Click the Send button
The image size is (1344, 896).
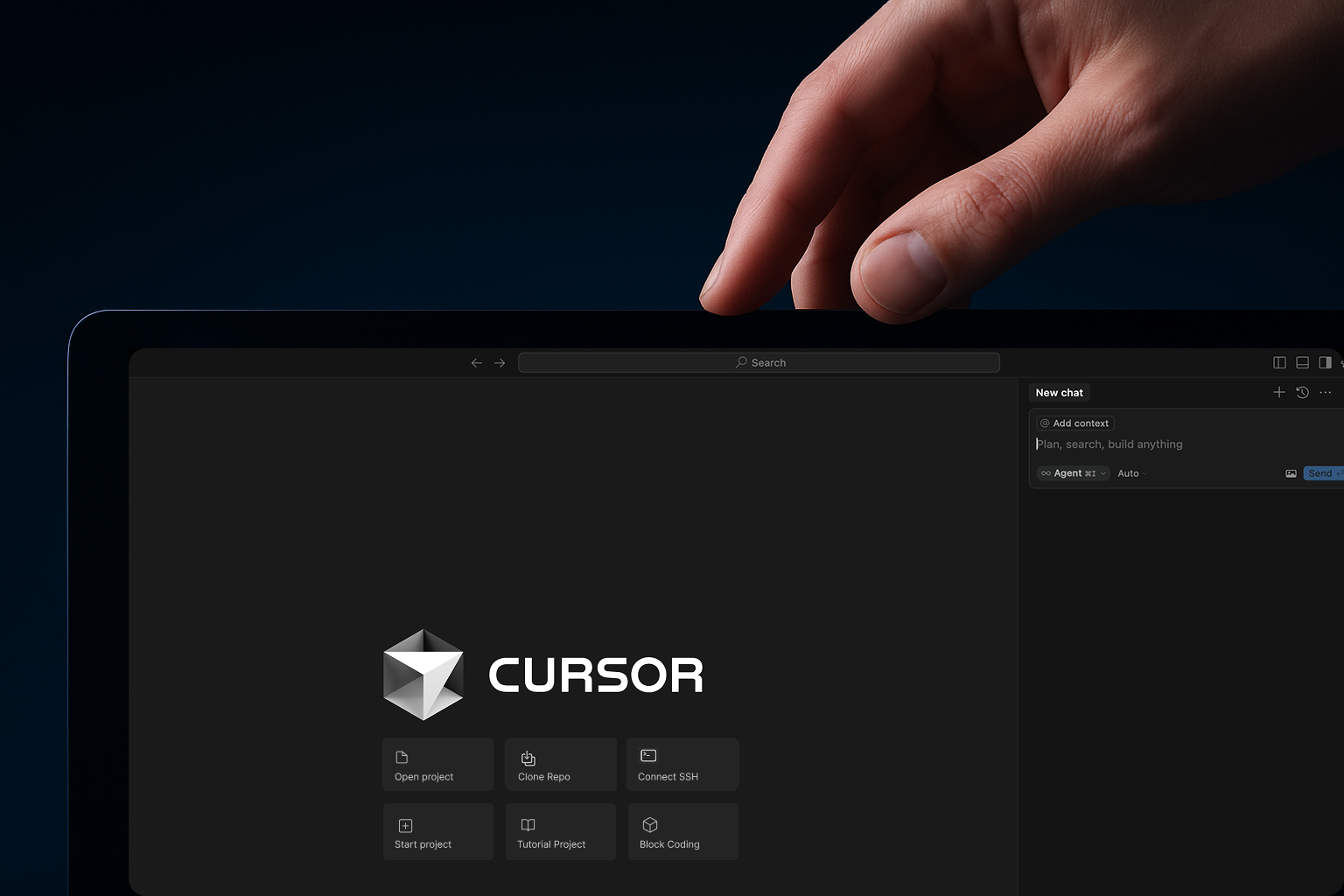click(1323, 473)
